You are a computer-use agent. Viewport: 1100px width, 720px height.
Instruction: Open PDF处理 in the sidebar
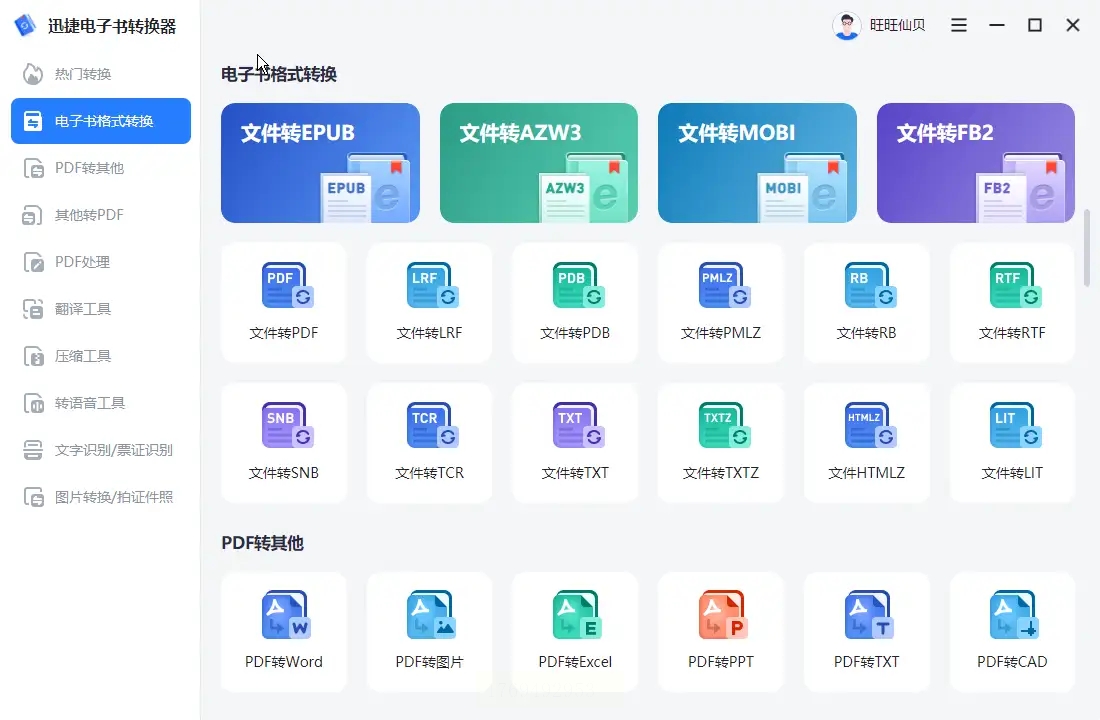101,262
